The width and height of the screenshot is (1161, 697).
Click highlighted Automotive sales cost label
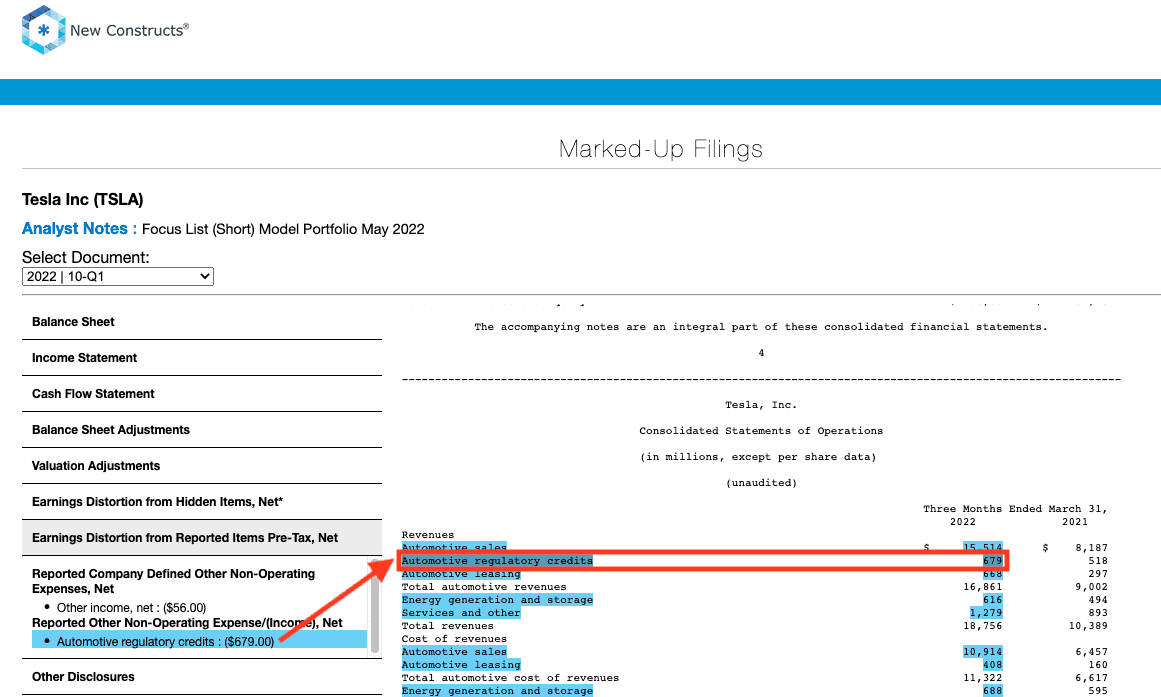pos(454,652)
